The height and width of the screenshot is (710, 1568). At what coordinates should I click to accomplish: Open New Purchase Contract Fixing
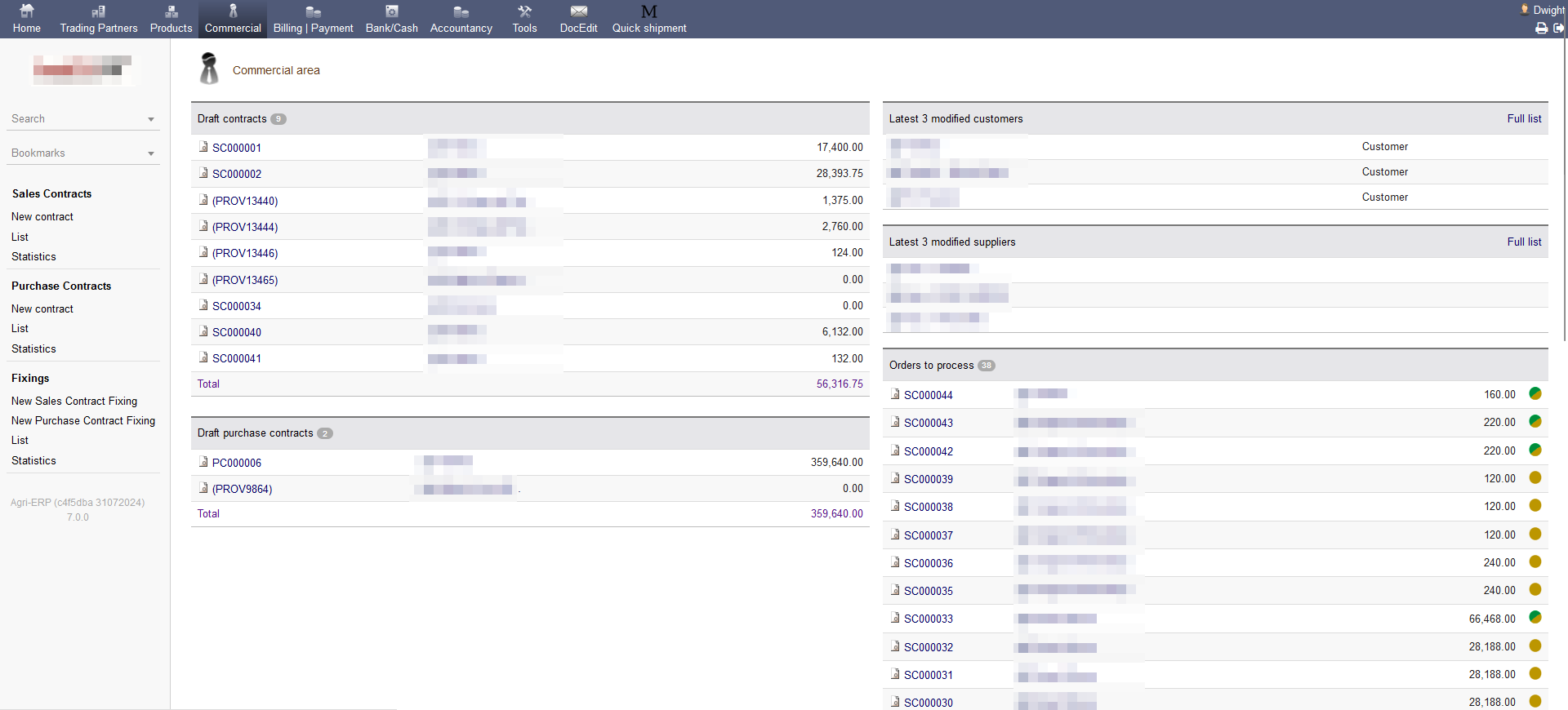(x=83, y=420)
